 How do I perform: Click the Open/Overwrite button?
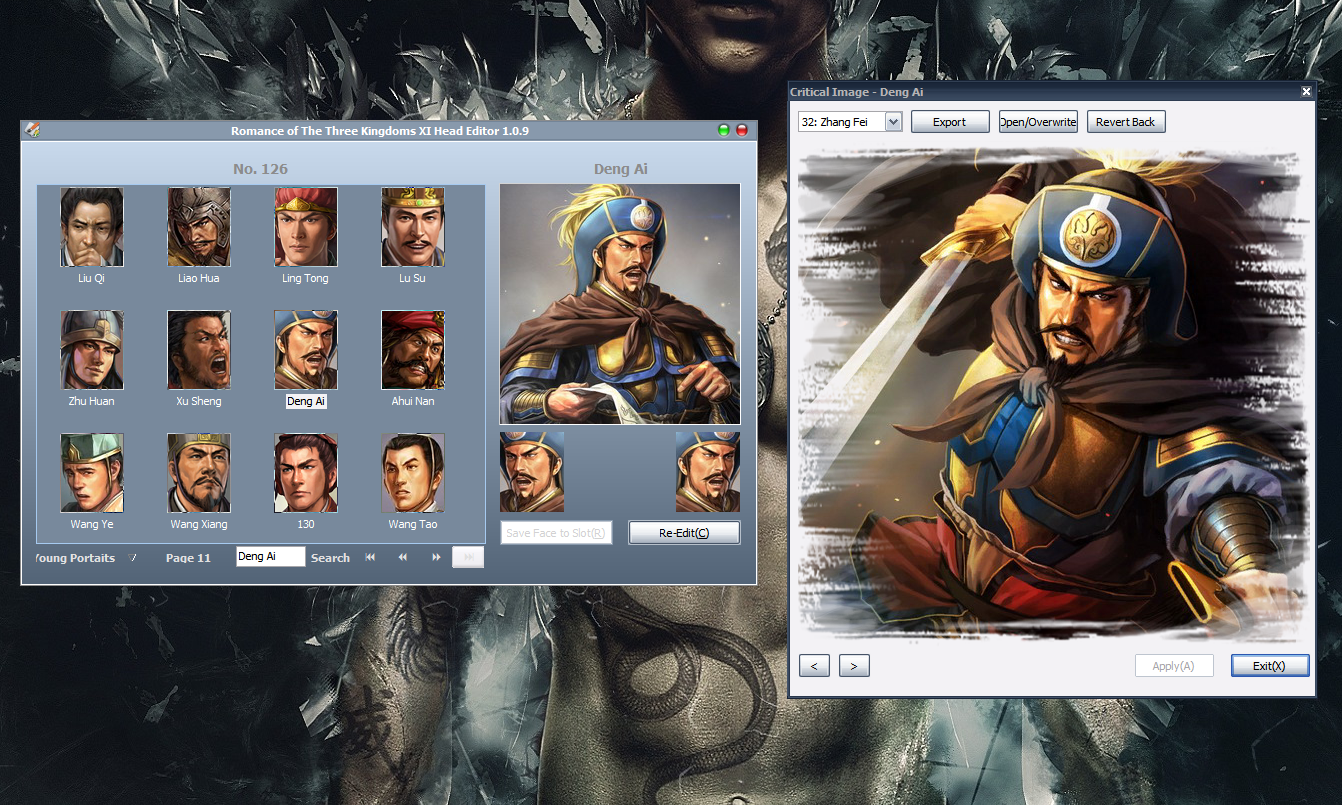1038,122
